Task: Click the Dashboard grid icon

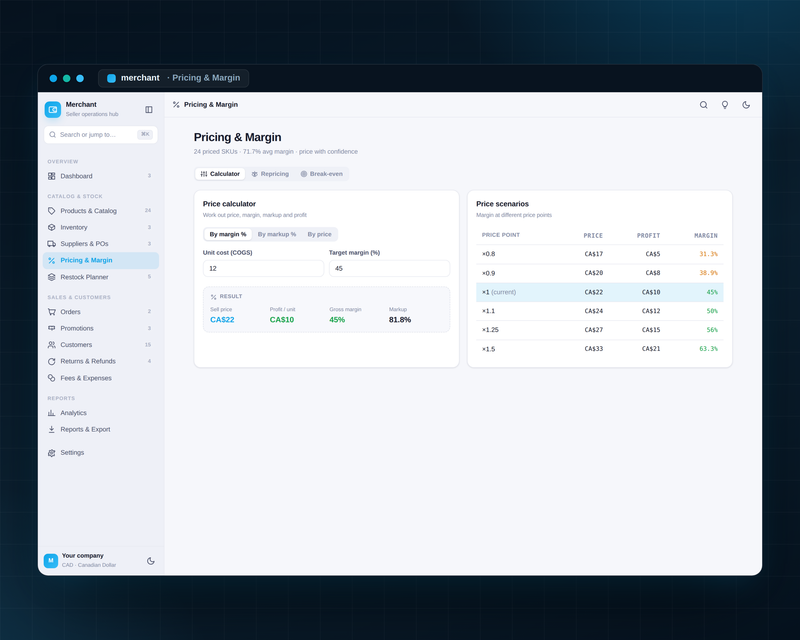Action: [52, 176]
